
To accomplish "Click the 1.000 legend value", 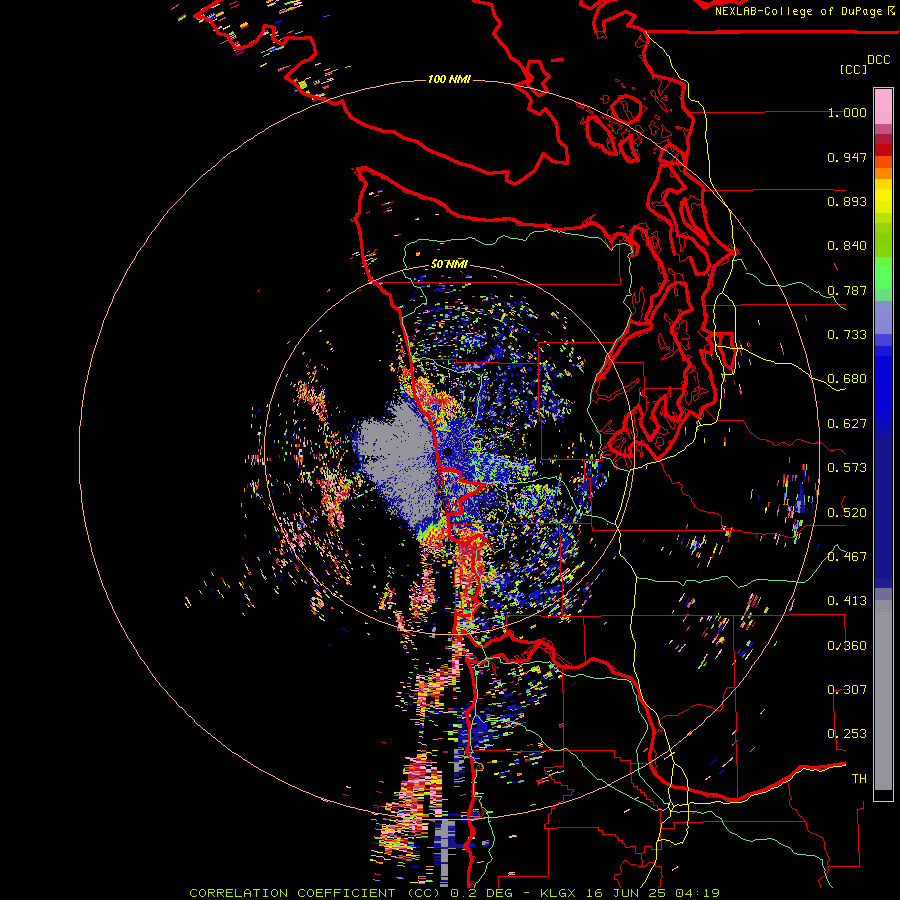I will [x=847, y=112].
